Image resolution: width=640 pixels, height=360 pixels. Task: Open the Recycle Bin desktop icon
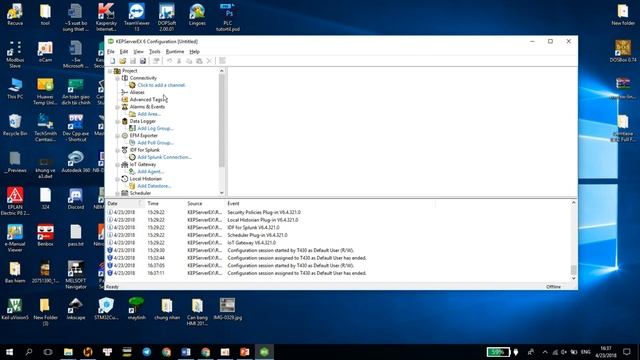pos(15,124)
